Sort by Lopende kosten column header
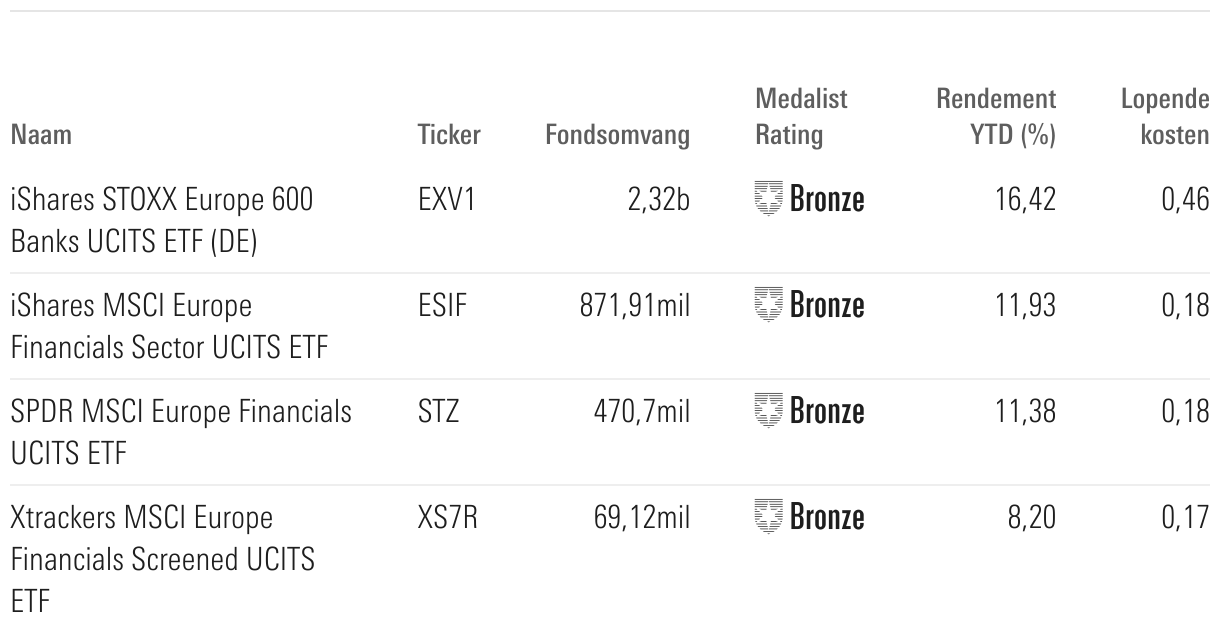The image size is (1220, 642). pyautogui.click(x=1165, y=117)
